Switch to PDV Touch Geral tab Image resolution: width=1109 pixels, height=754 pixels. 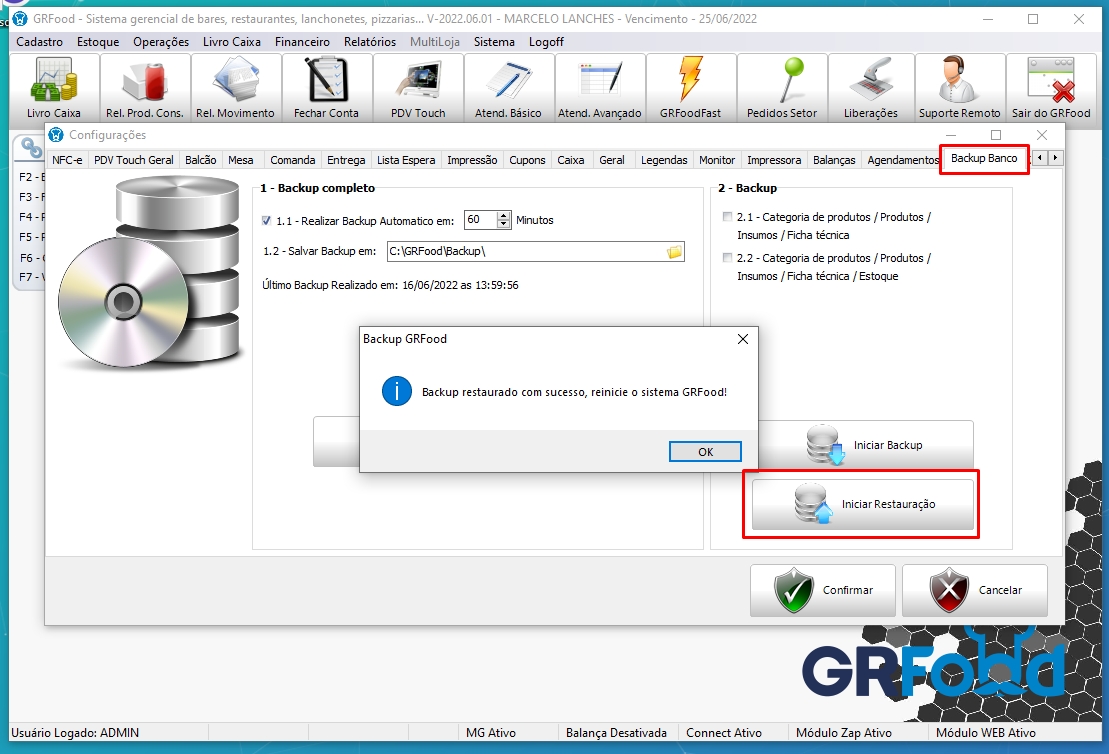134,160
